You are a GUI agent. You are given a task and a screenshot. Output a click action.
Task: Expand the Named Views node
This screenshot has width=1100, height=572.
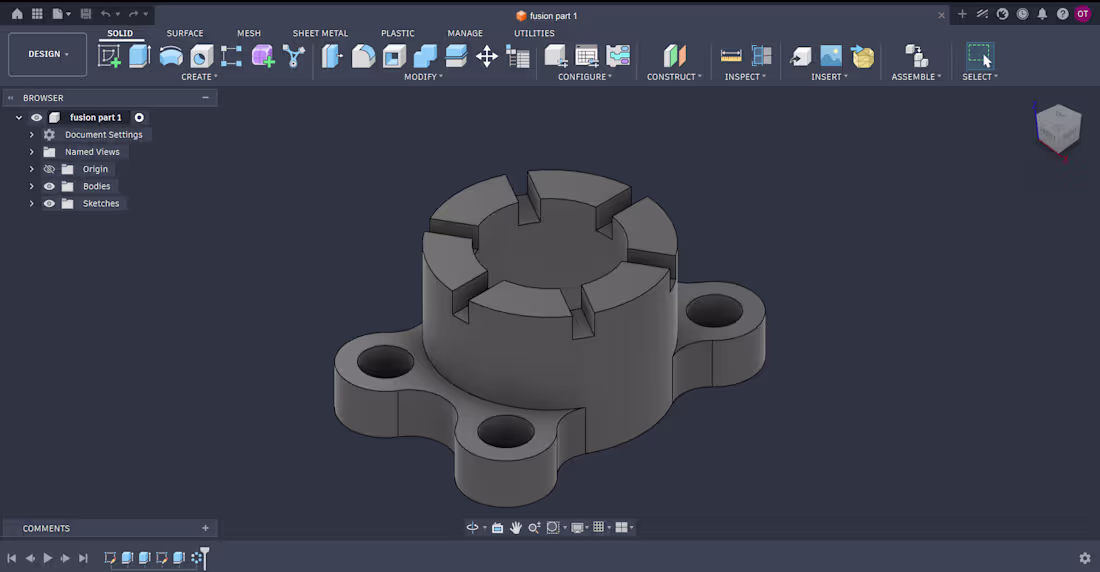click(32, 152)
